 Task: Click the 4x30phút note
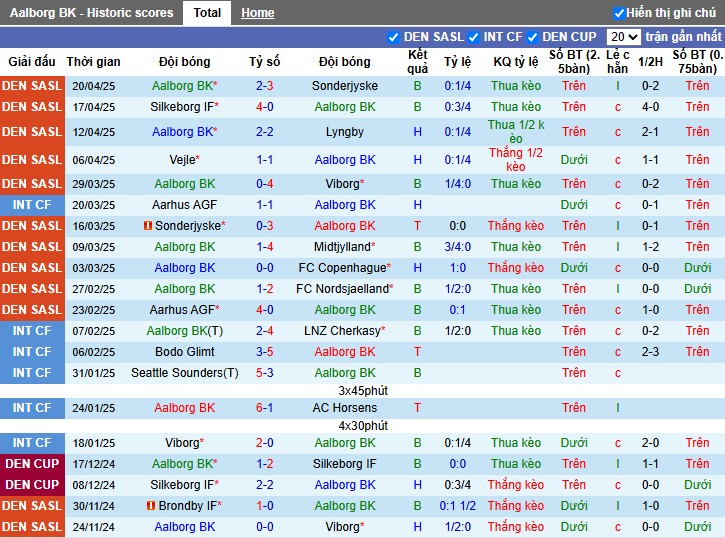[x=363, y=426]
